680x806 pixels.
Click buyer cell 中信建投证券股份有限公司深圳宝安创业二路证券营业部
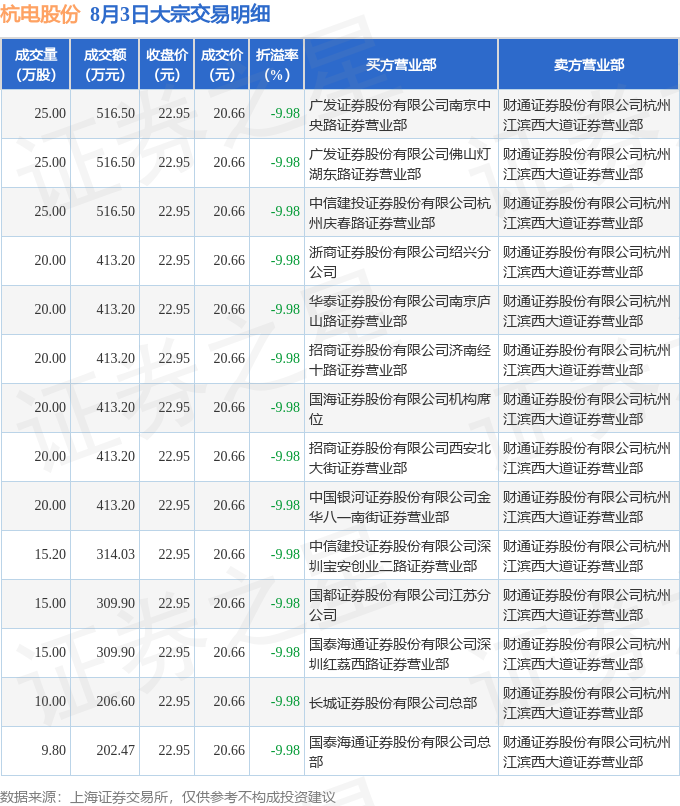(x=401, y=556)
